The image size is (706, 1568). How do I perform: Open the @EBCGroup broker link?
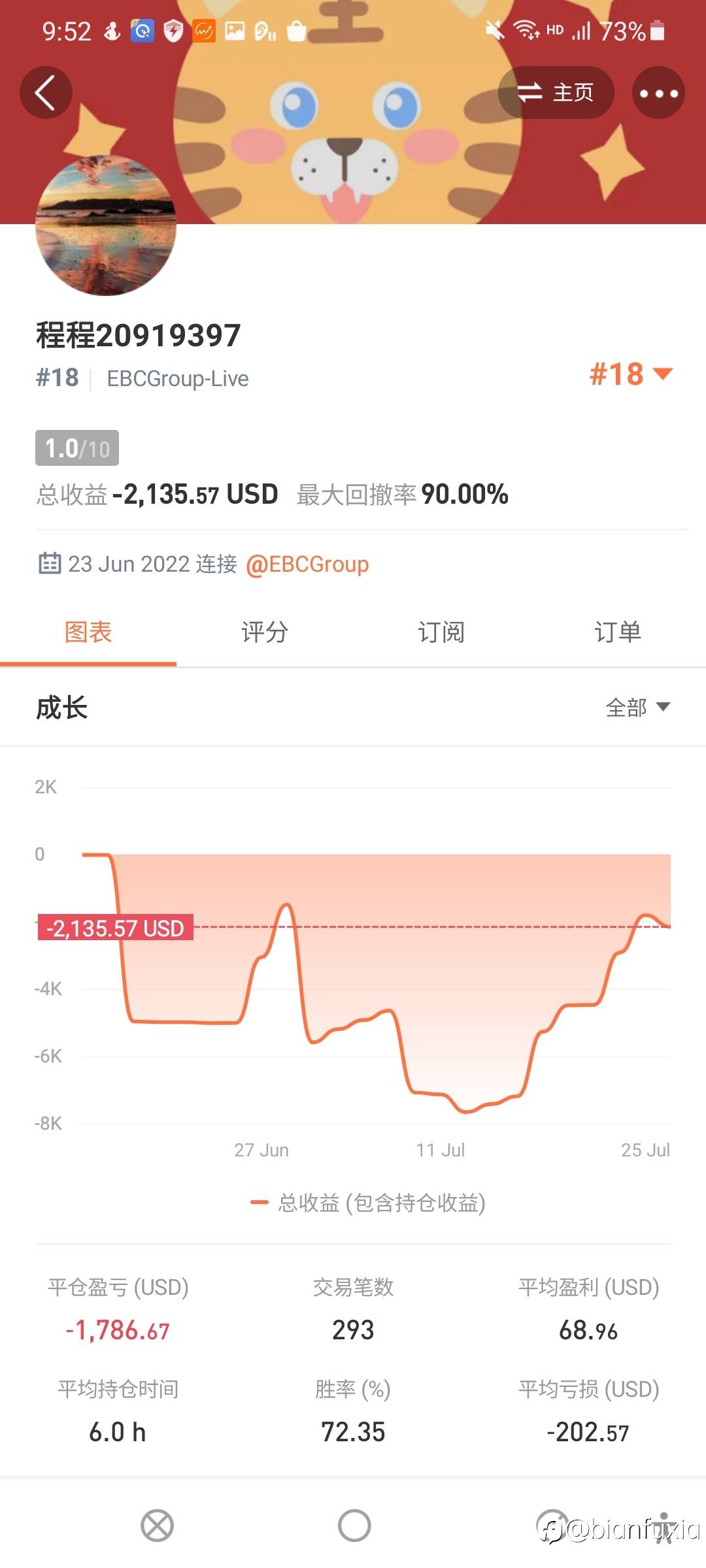tap(307, 564)
